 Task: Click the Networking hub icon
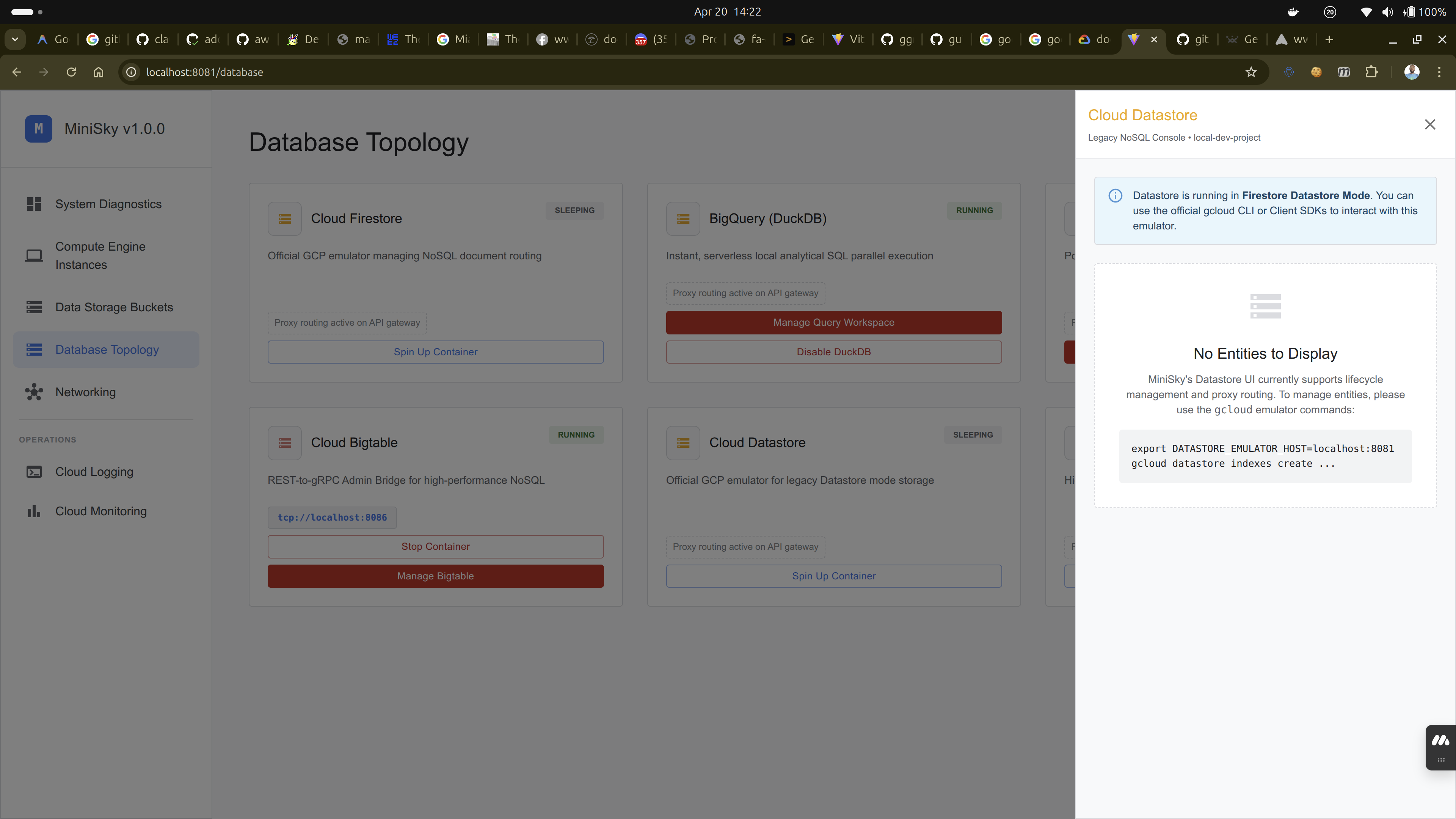tap(34, 392)
